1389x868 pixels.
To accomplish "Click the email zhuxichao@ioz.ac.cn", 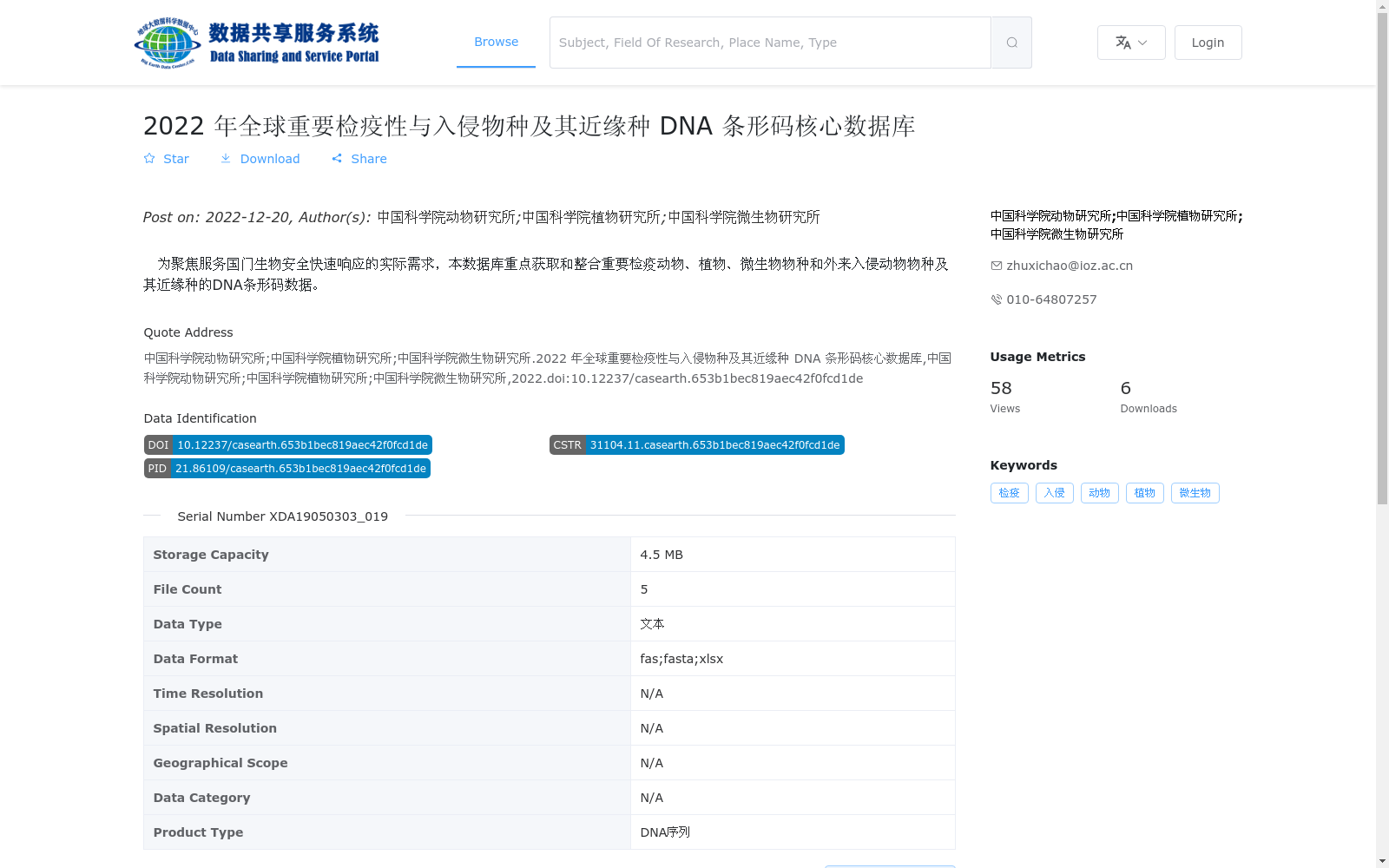I will [1070, 266].
